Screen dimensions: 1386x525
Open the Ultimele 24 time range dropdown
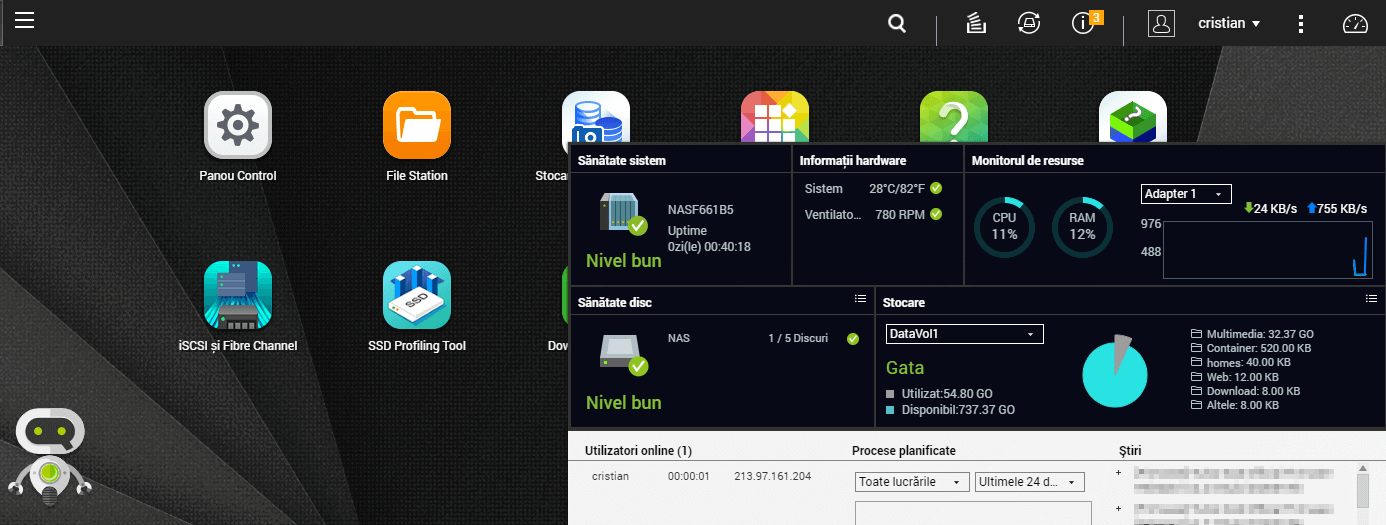[x=1030, y=482]
